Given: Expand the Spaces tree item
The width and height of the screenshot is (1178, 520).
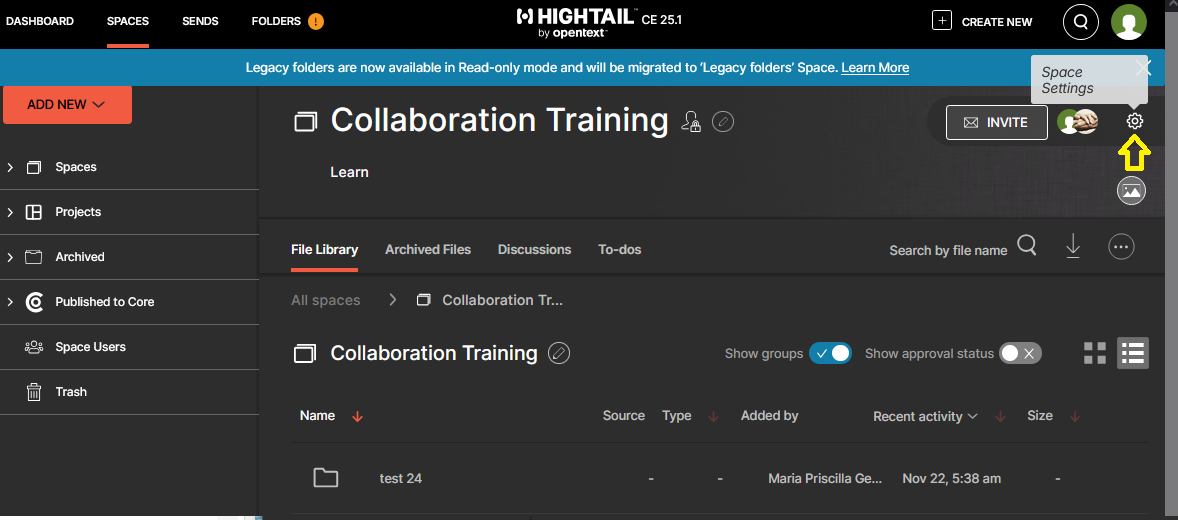Looking at the screenshot, I should [x=10, y=167].
